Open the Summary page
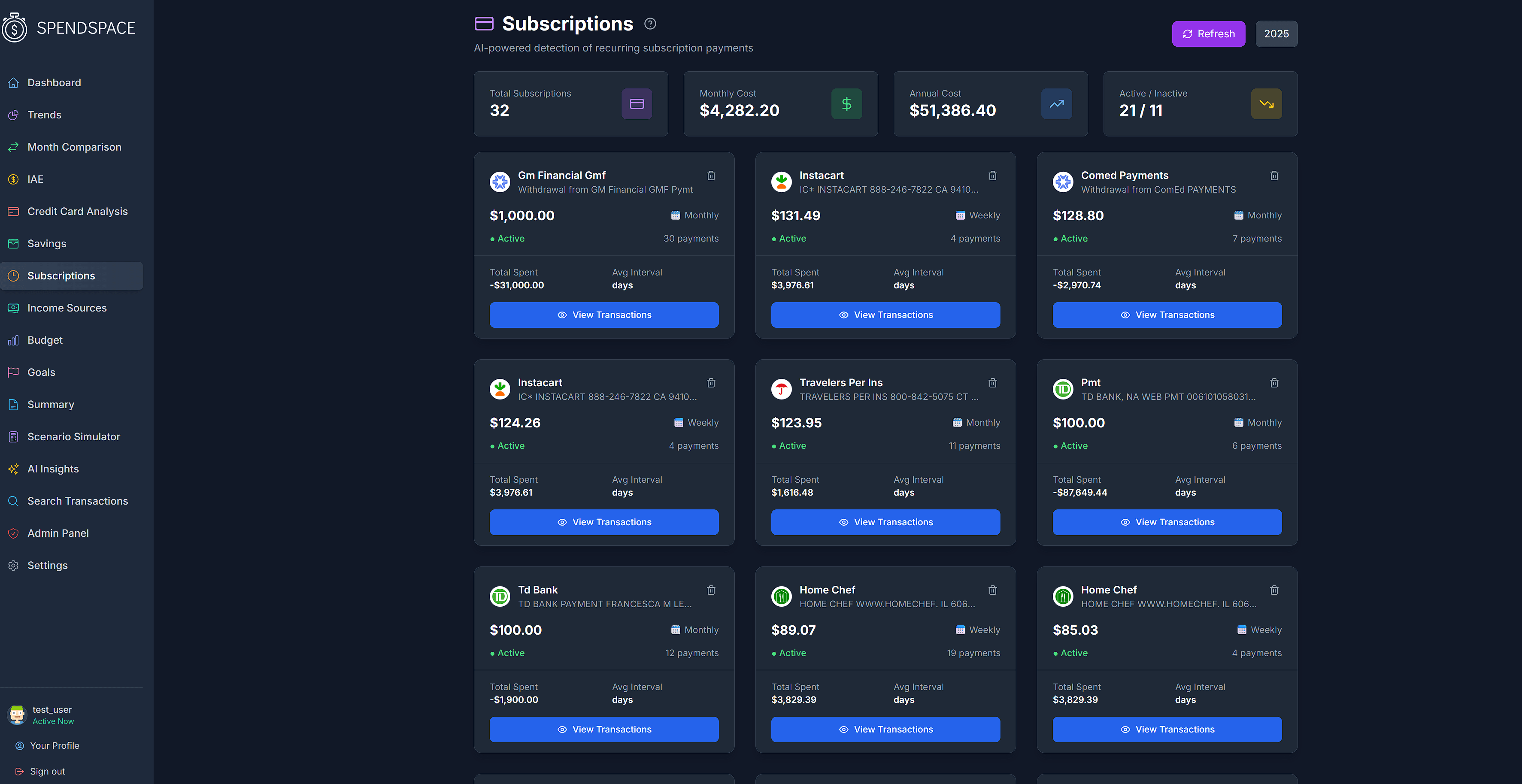Image resolution: width=1522 pixels, height=784 pixels. (72, 405)
